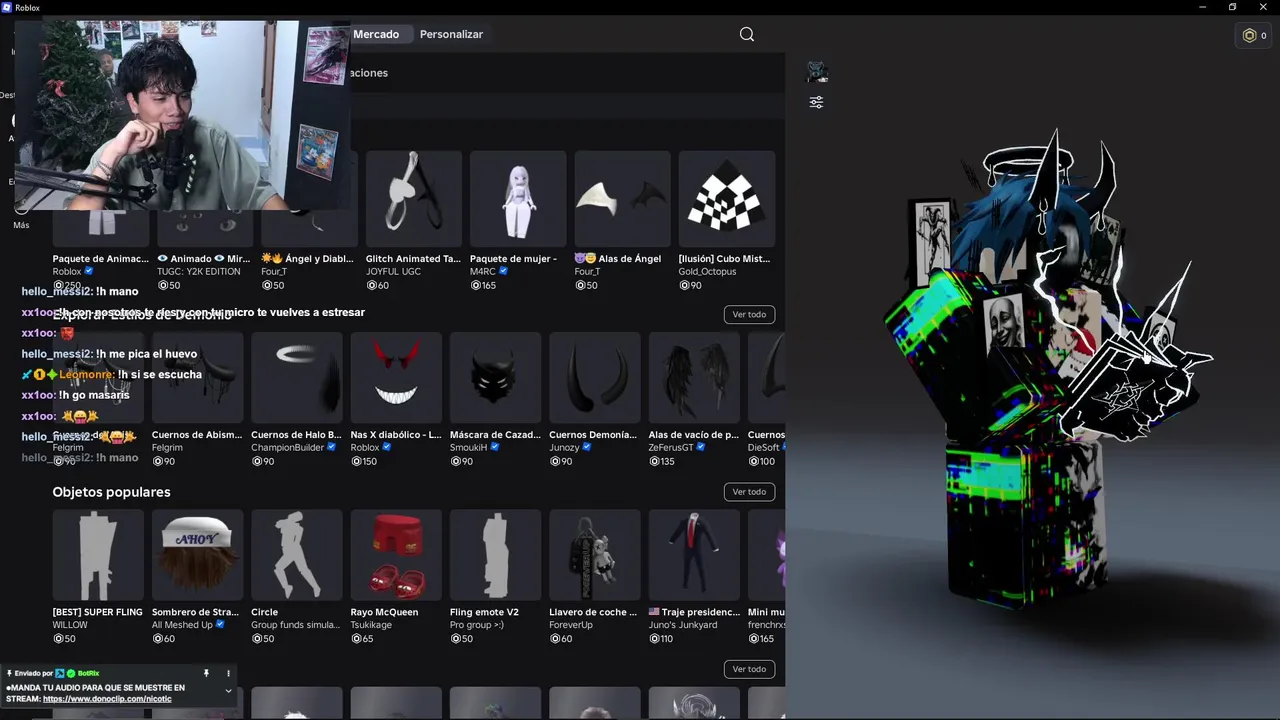Click the streamer webcam overlay

182,115
